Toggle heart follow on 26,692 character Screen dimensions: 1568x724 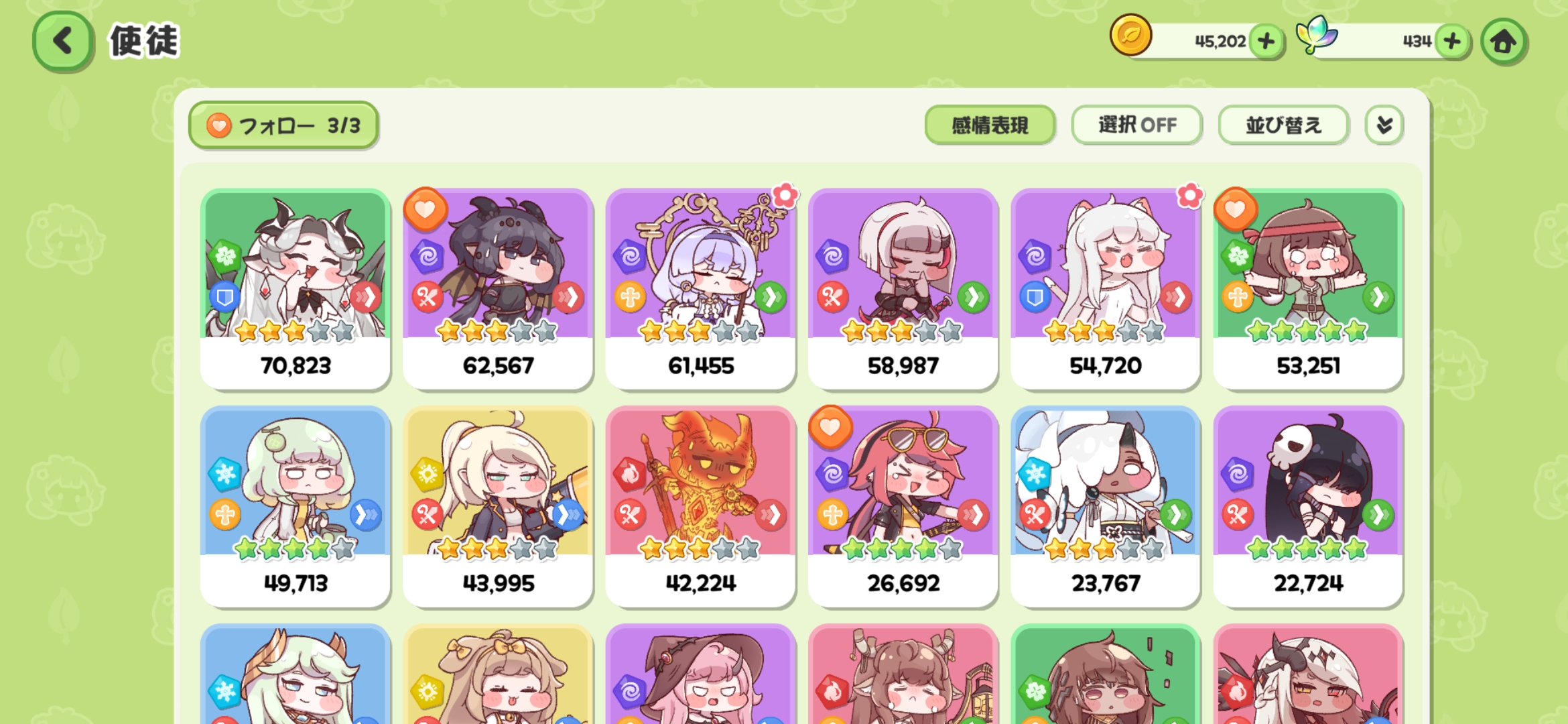point(830,427)
